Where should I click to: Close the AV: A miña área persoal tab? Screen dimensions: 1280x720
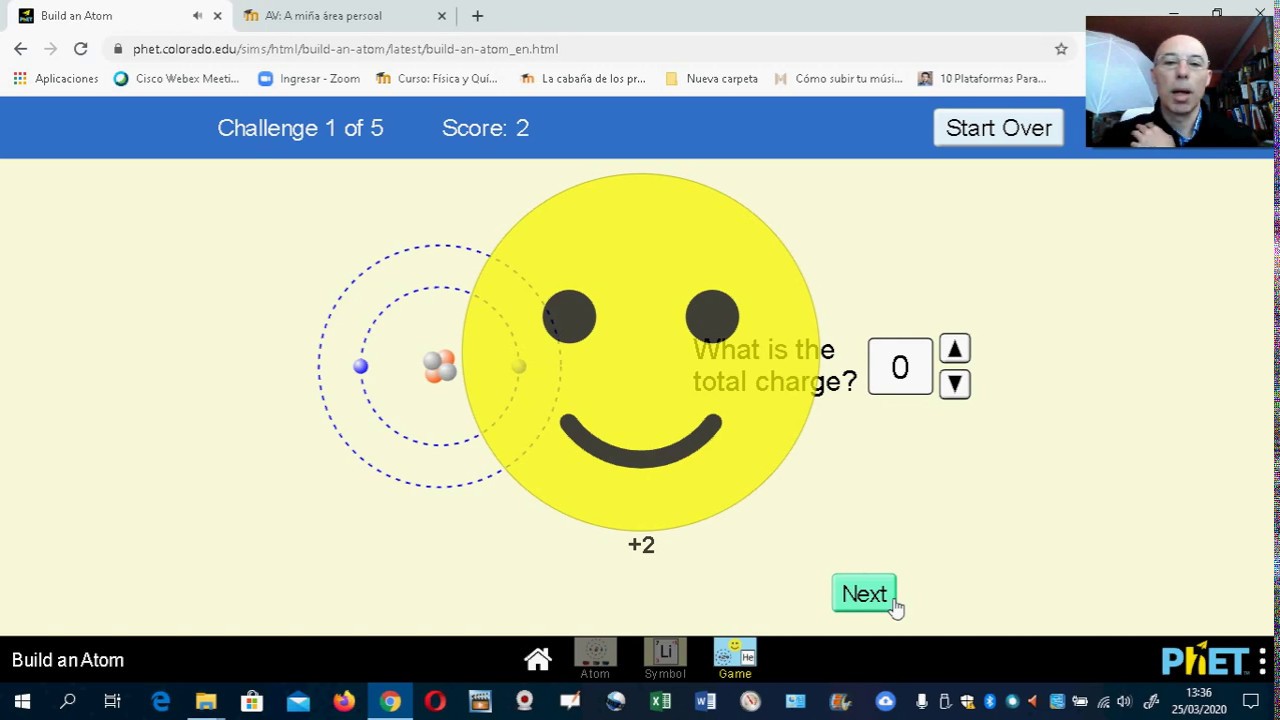pyautogui.click(x=441, y=16)
